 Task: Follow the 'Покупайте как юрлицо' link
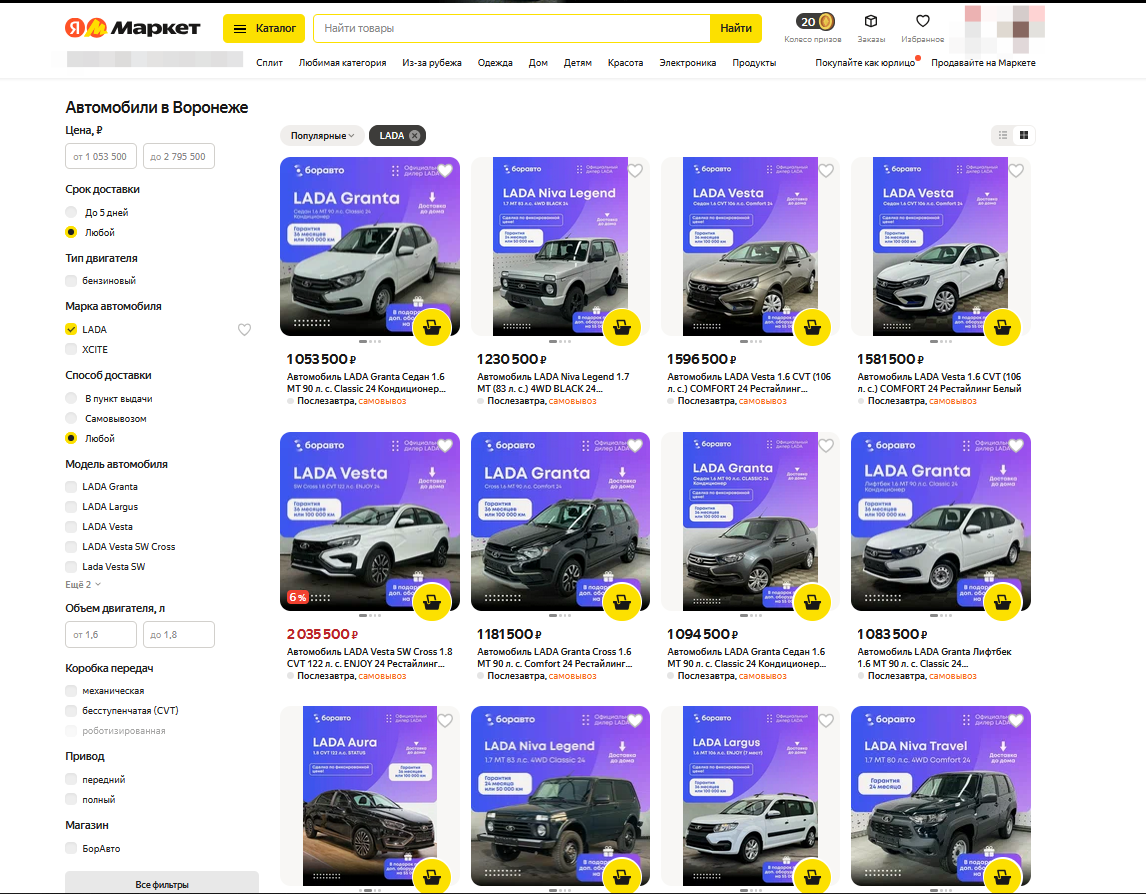pyautogui.click(x=865, y=63)
